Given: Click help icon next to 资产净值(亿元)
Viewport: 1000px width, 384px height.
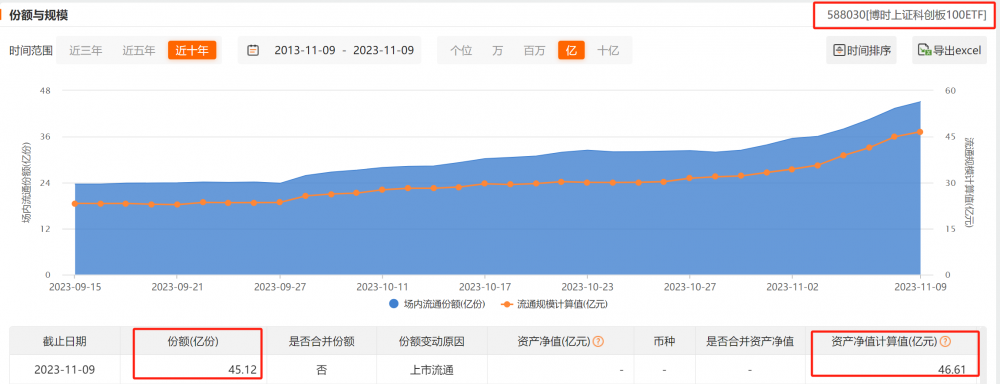Looking at the screenshot, I should pos(598,341).
